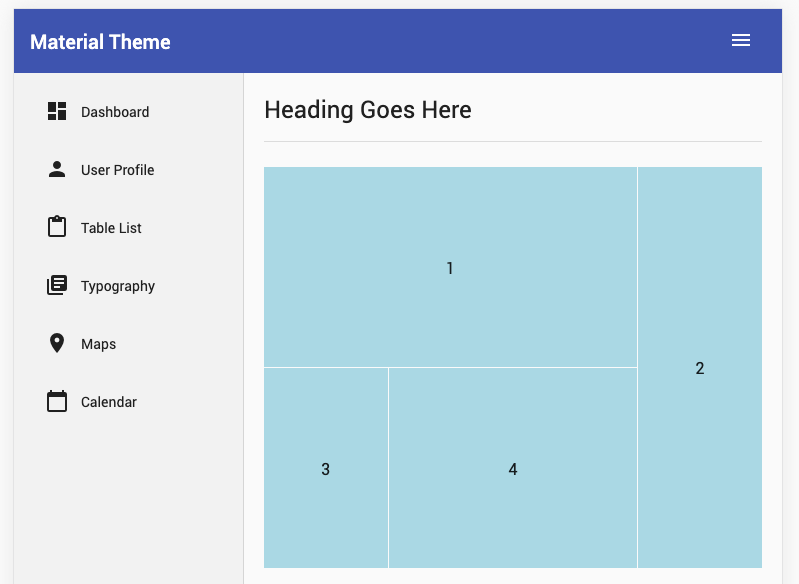This screenshot has width=799, height=584.
Task: Click the Maps location pin icon
Action: point(57,343)
